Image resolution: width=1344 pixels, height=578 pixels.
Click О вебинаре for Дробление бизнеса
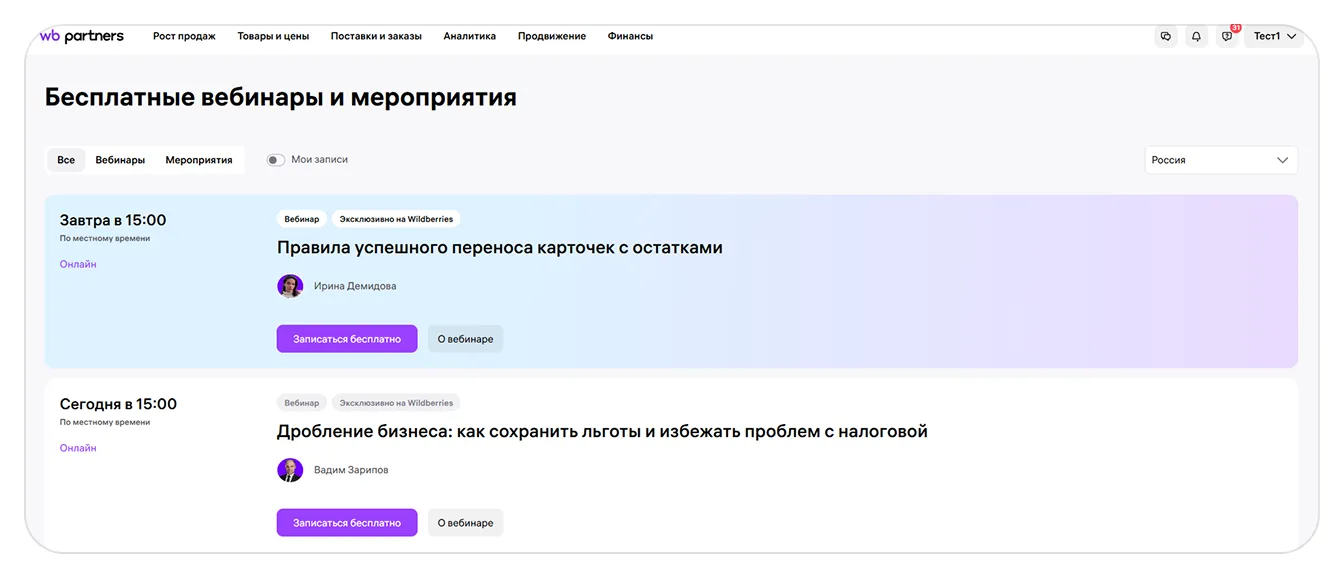(465, 523)
